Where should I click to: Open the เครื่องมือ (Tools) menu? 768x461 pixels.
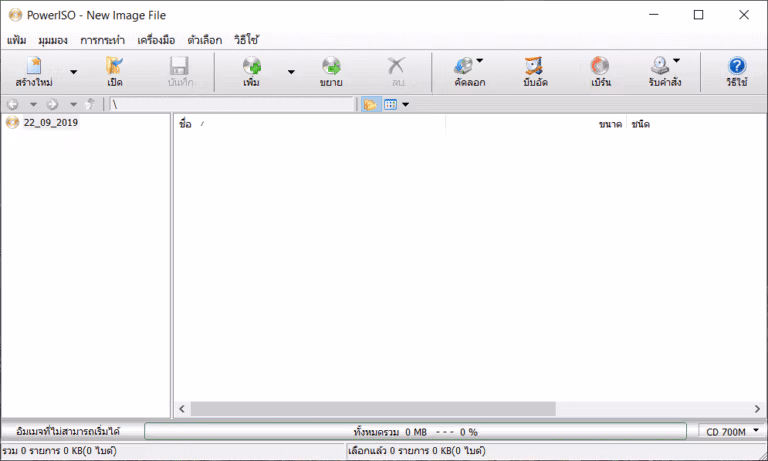point(156,40)
